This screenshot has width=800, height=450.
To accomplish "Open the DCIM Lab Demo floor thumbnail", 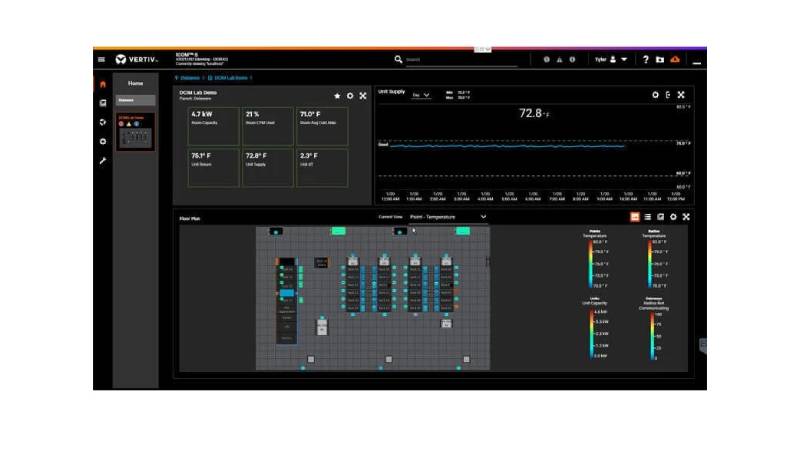I will 136,132.
